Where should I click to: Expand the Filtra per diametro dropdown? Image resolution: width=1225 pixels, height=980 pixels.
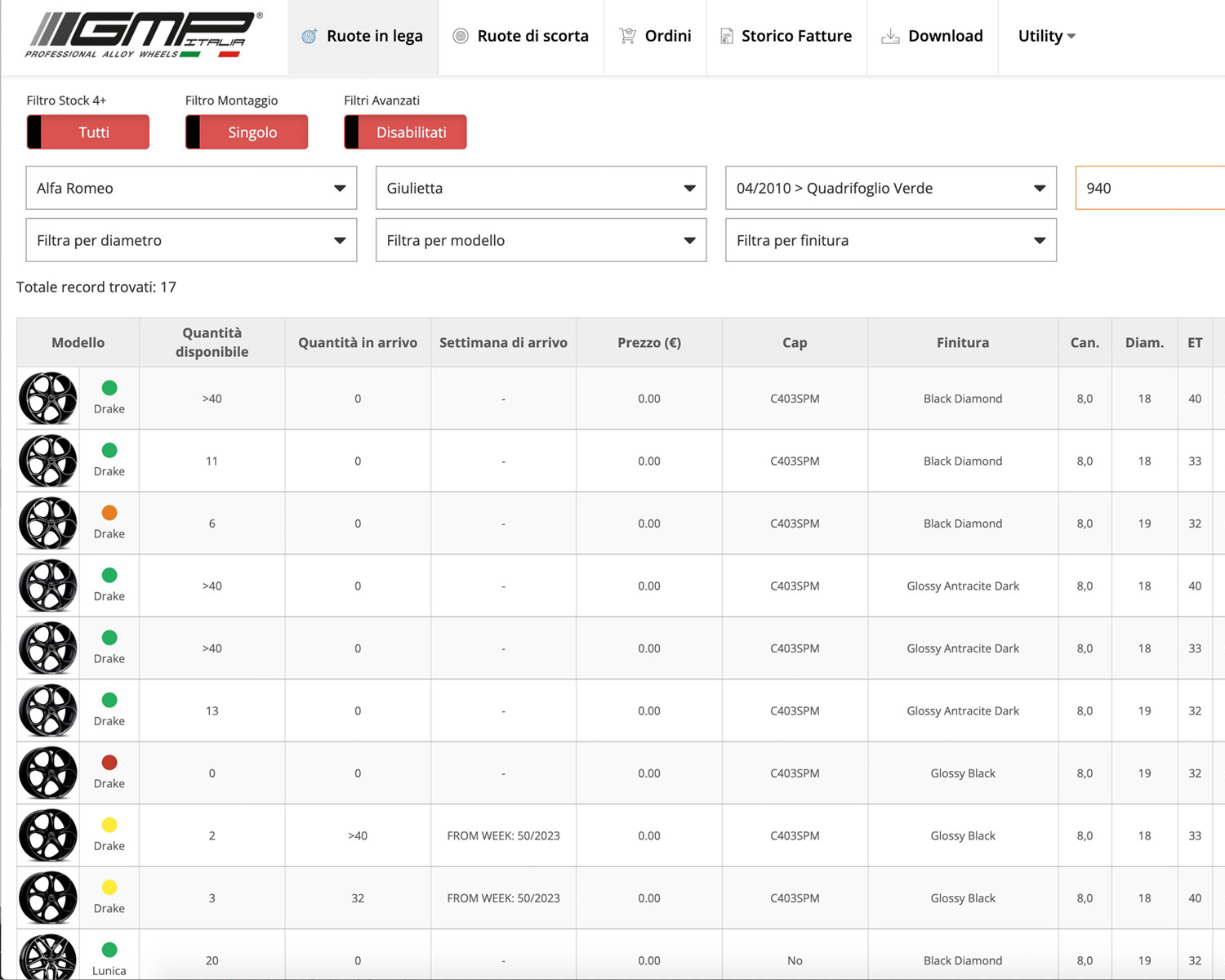tap(191, 240)
